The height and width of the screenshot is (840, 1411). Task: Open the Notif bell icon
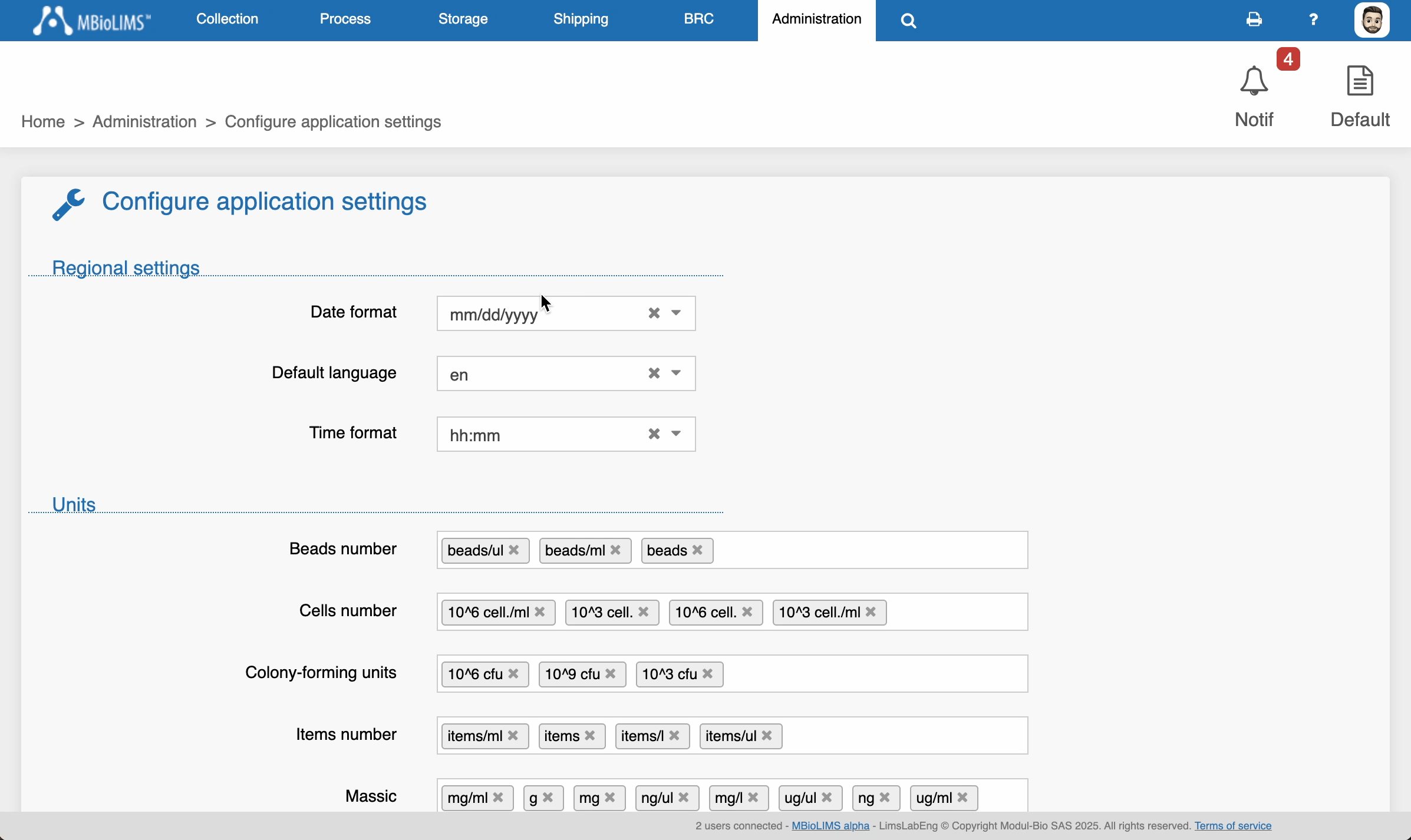[x=1254, y=81]
